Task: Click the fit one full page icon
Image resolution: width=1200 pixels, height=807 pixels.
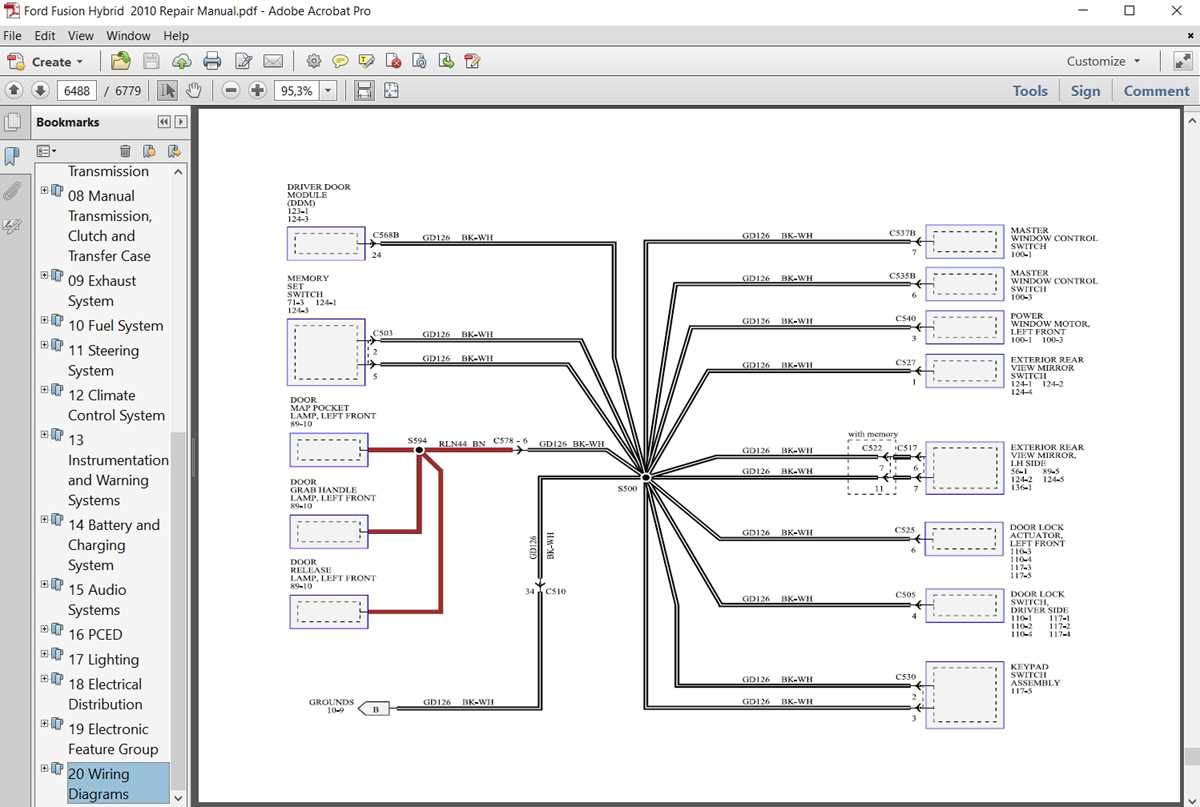Action: pyautogui.click(x=391, y=90)
